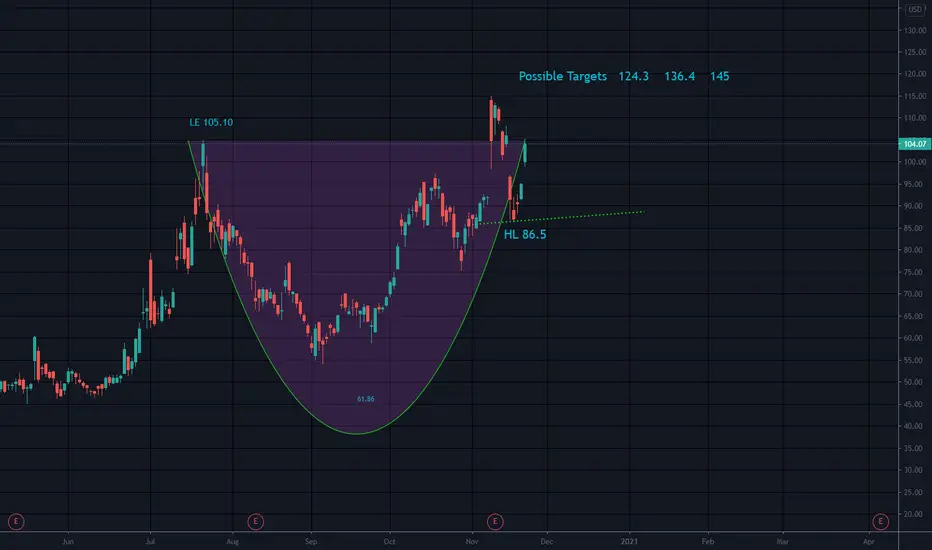Click the 125.00 price scale value
Viewport: 932px width, 550px height.
(x=915, y=52)
